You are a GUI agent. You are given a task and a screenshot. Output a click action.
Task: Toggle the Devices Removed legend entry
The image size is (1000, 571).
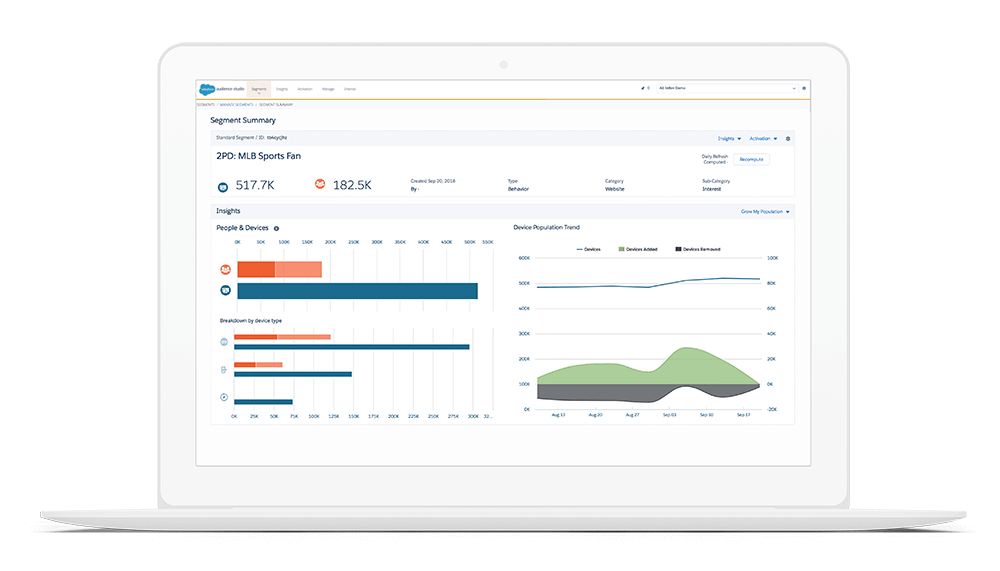tap(698, 248)
